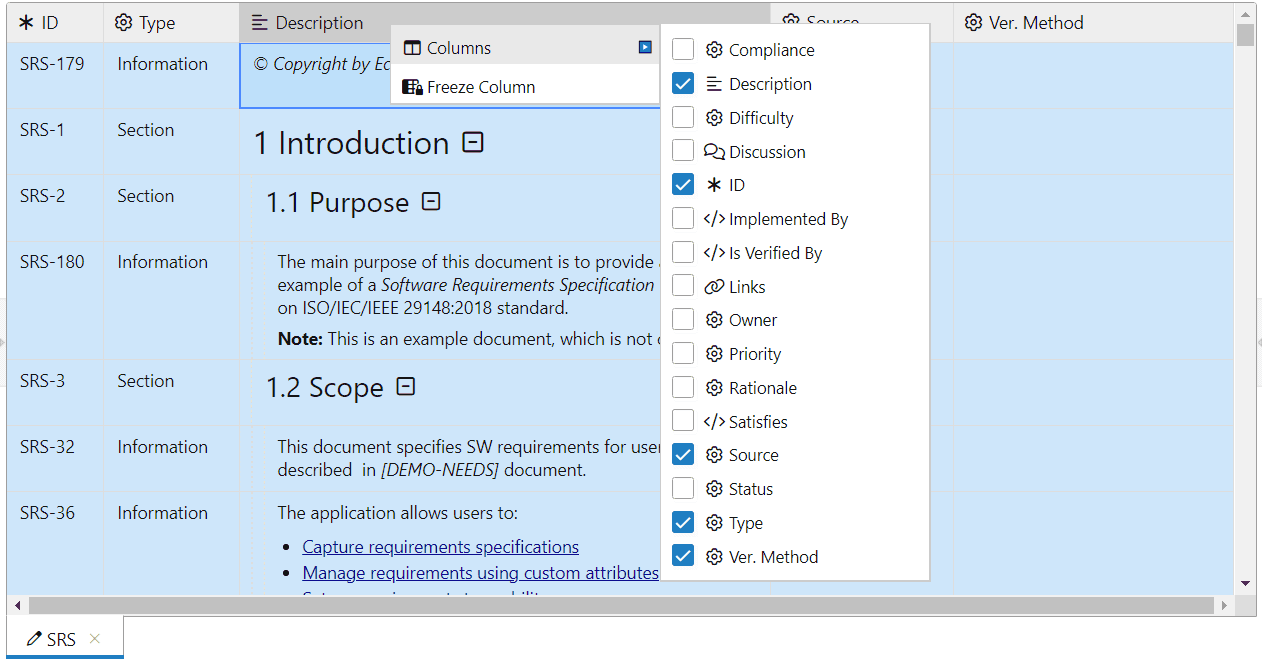Click the Ver. Method column header
Image resolution: width=1262 pixels, height=661 pixels.
[1093, 22]
